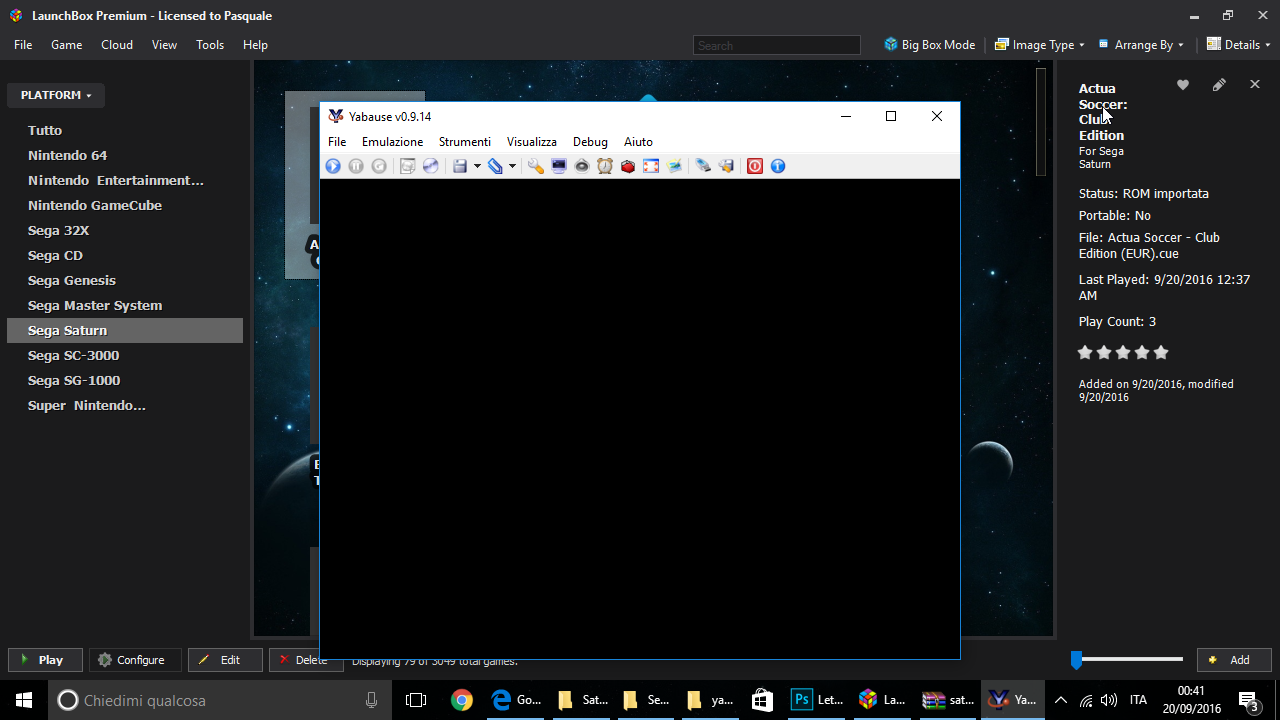Click the blue Run button in Yabause toolbar

point(333,166)
